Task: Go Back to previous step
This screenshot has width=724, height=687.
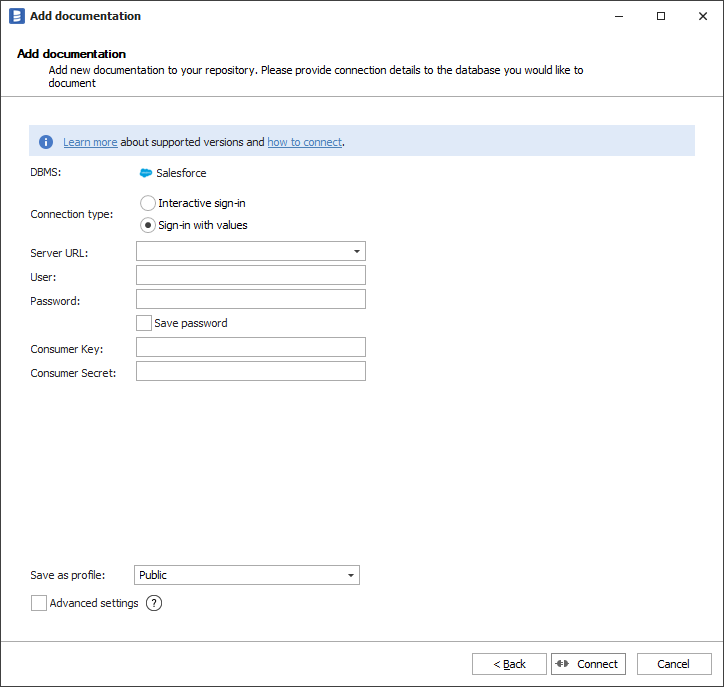Action: [x=509, y=664]
